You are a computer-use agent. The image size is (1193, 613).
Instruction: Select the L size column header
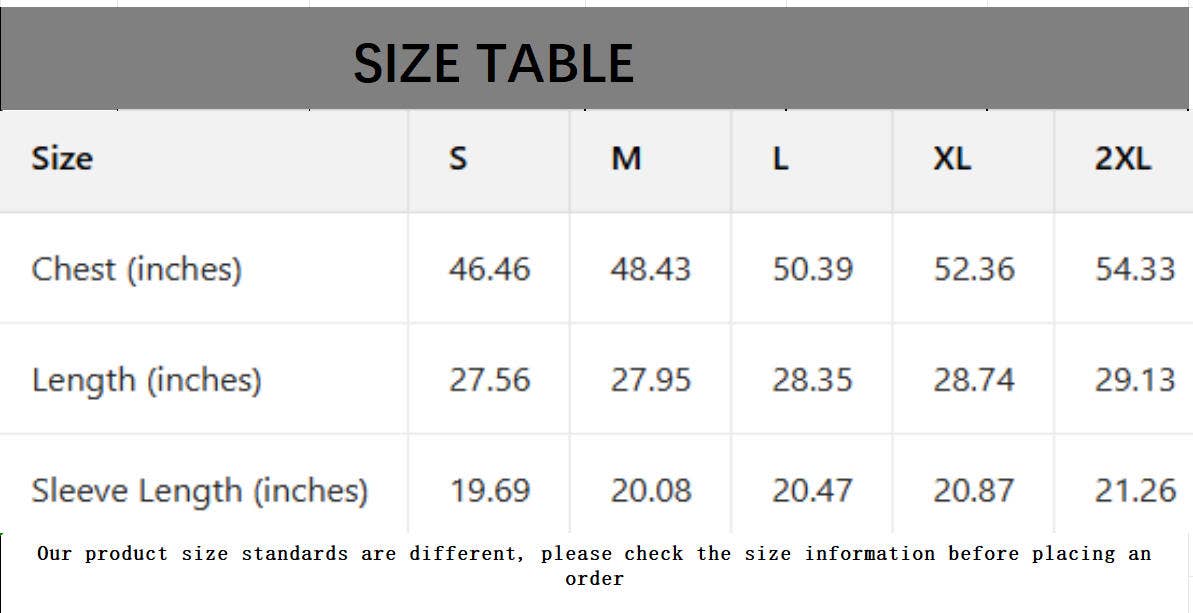(781, 158)
